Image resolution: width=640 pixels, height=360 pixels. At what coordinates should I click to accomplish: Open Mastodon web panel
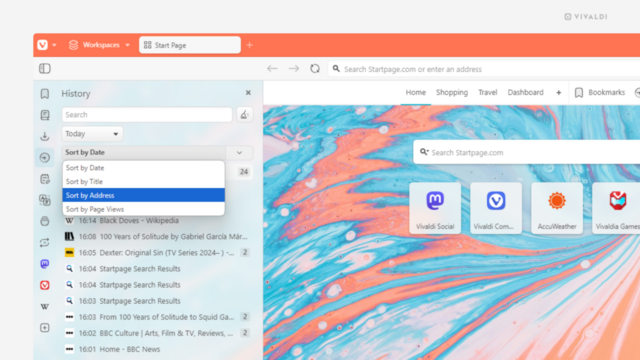coord(45,264)
